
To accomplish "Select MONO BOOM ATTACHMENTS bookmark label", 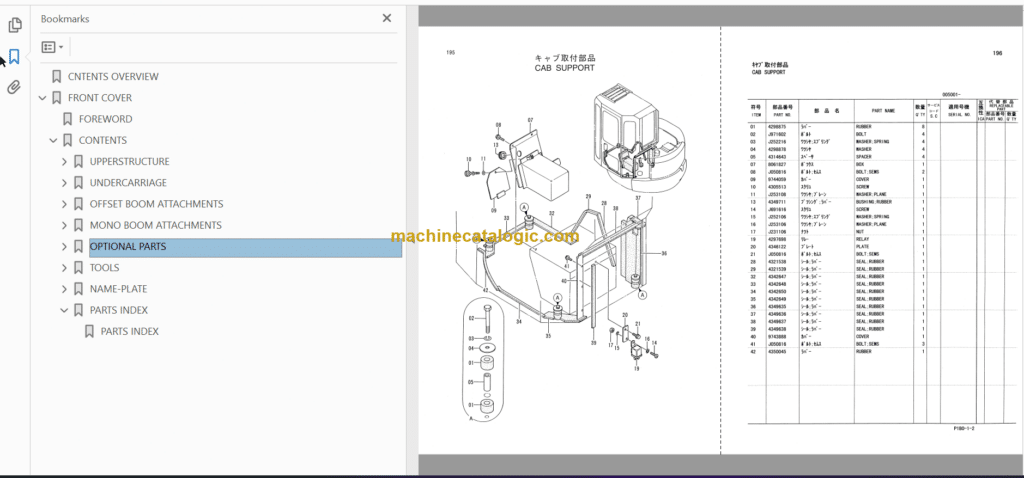I will [155, 225].
